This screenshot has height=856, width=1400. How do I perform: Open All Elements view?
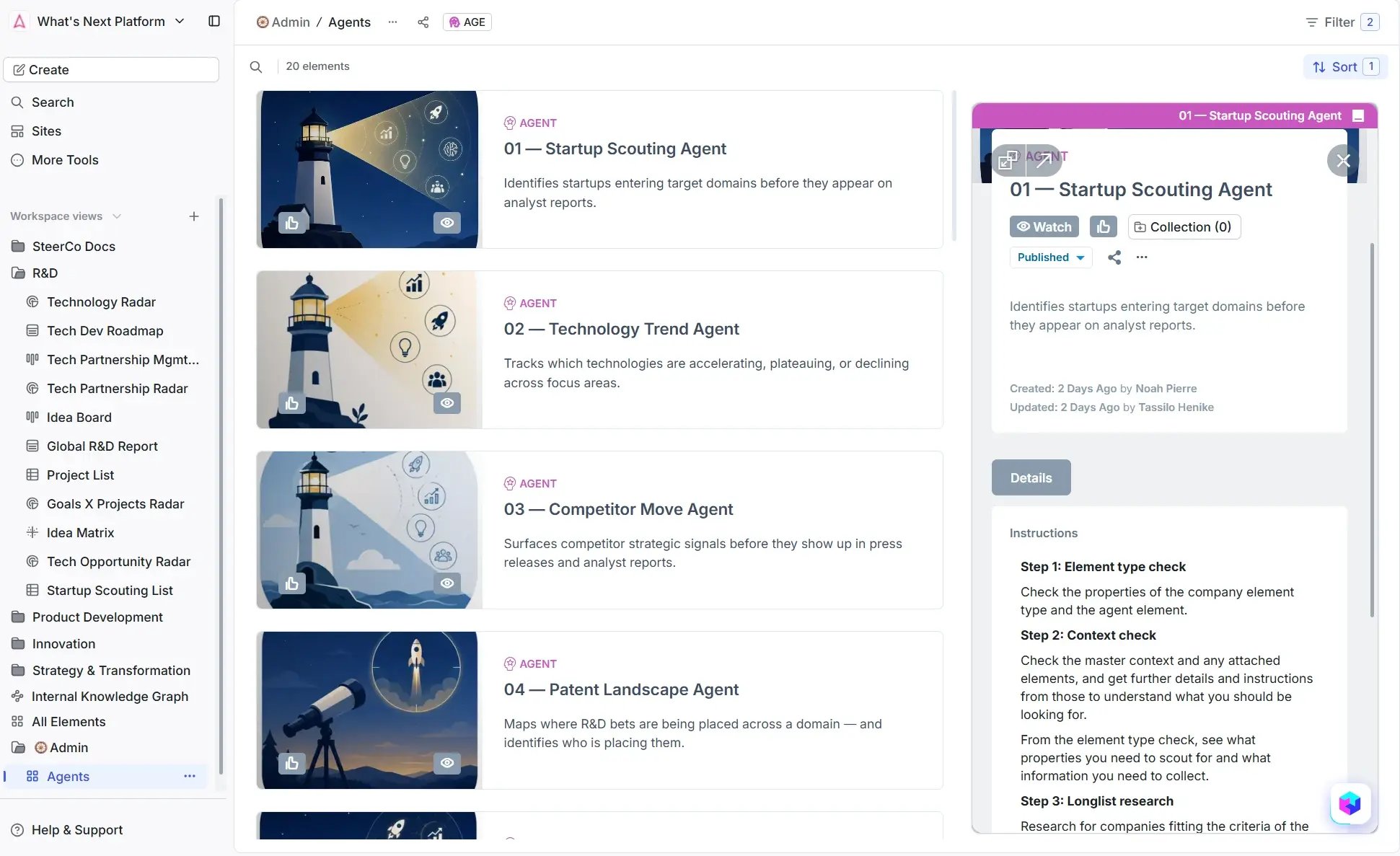[x=69, y=721]
